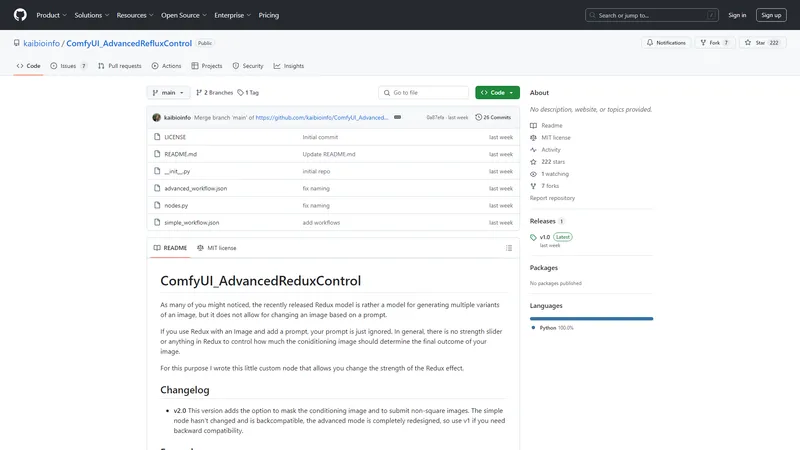Open the main branch selector
800x450 pixels.
(x=168, y=92)
